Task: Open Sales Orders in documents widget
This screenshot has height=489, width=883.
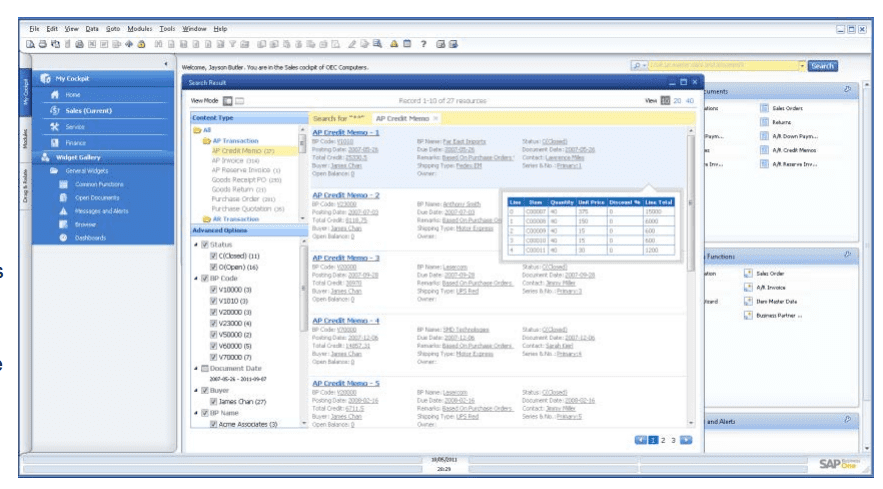Action: coord(787,108)
